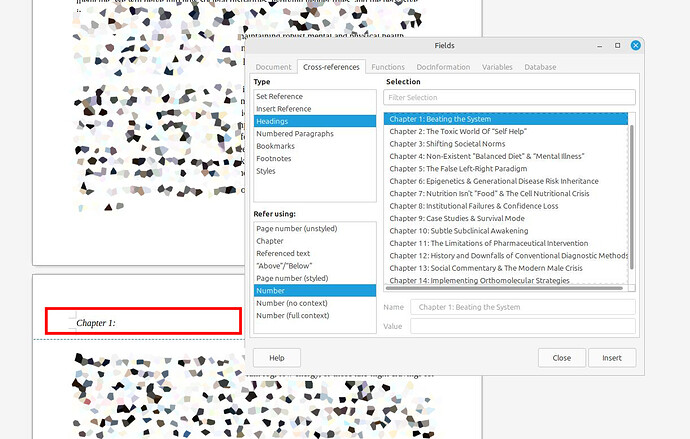
Task: Select Footnotes in the Type list
Action: [x=273, y=158]
